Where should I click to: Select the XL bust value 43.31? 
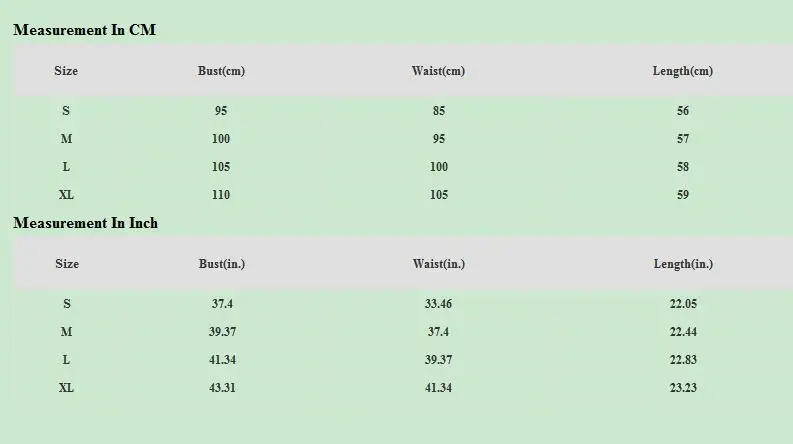222,388
